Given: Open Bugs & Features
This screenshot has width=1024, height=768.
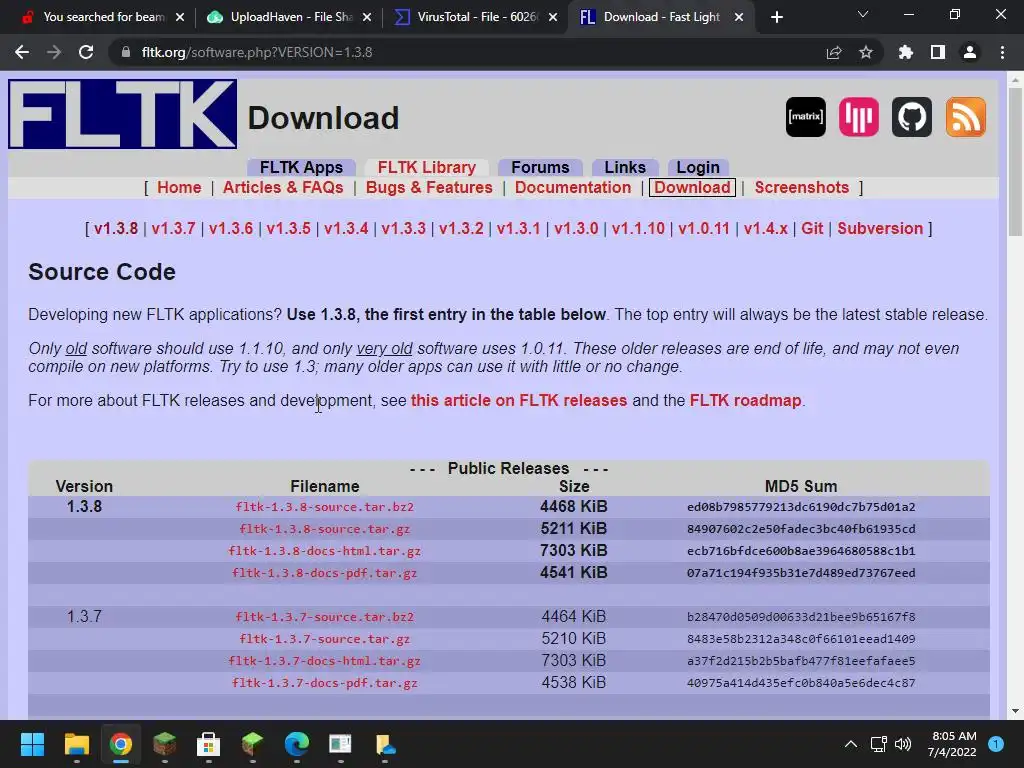Looking at the screenshot, I should pyautogui.click(x=429, y=187).
